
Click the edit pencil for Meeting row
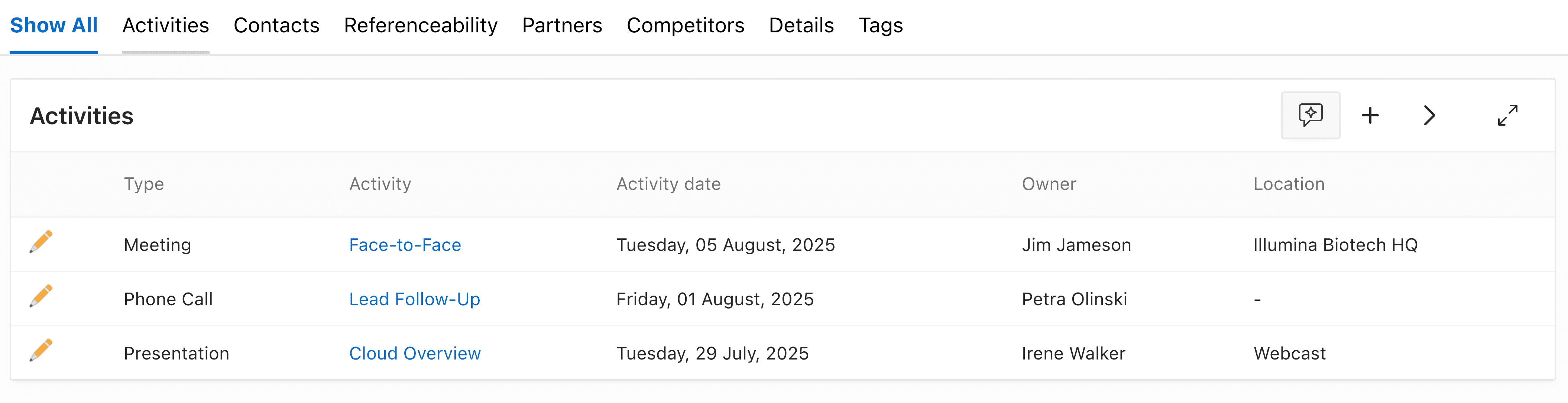point(41,242)
